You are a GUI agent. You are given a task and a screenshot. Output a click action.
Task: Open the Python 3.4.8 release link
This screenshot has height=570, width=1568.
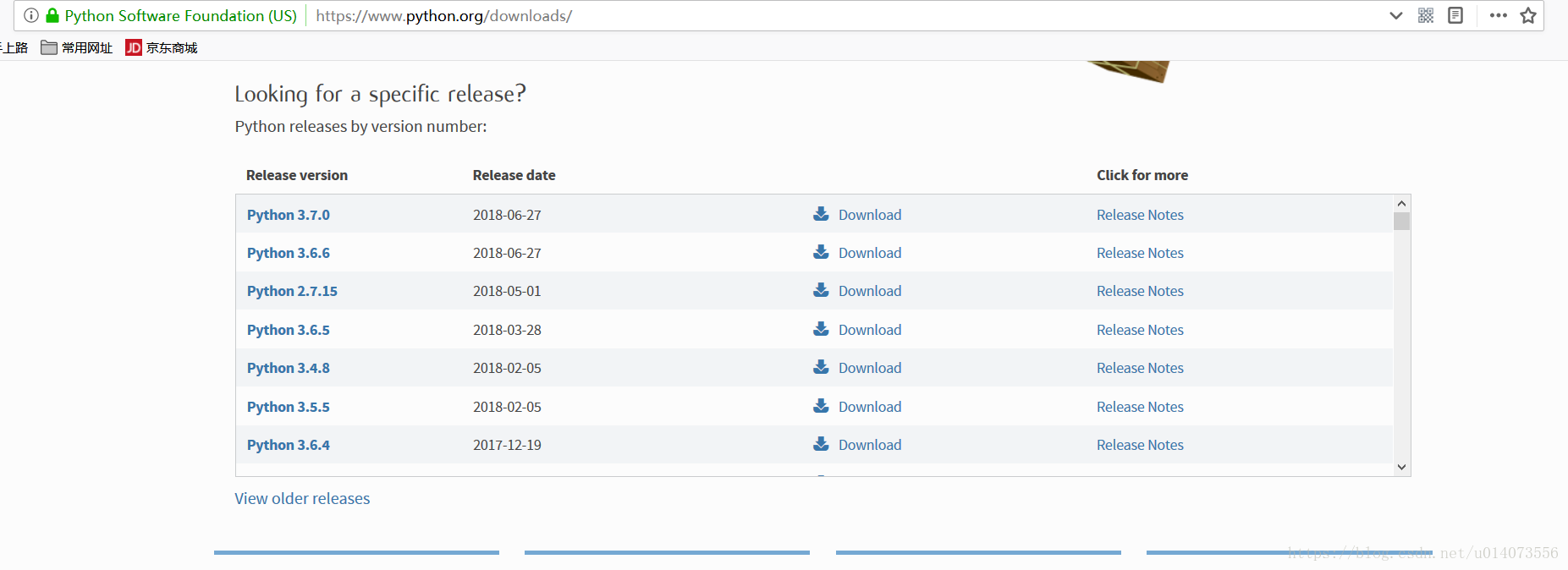coord(289,368)
